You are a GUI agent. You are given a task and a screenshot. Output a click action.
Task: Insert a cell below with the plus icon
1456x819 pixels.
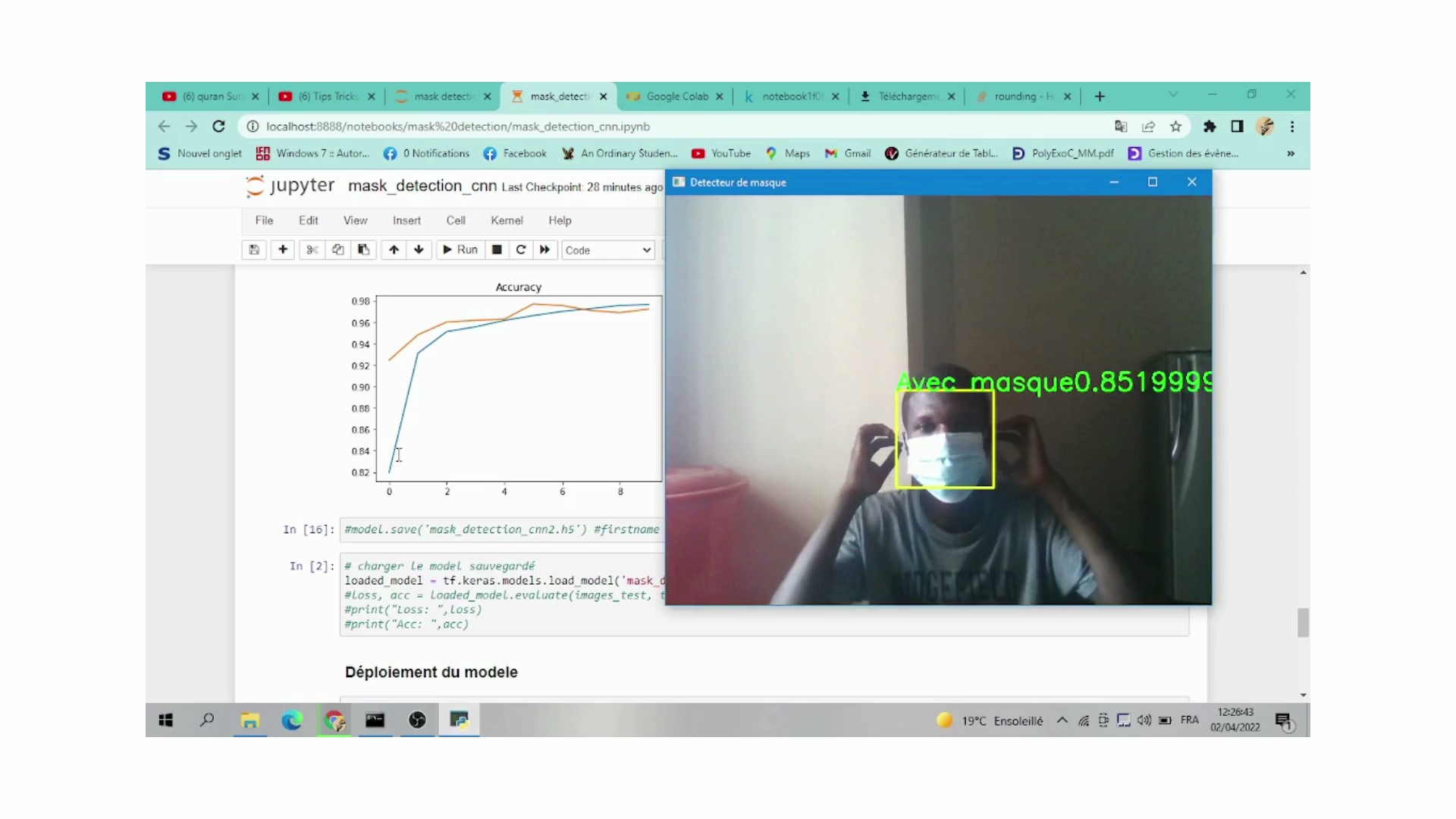pos(283,249)
